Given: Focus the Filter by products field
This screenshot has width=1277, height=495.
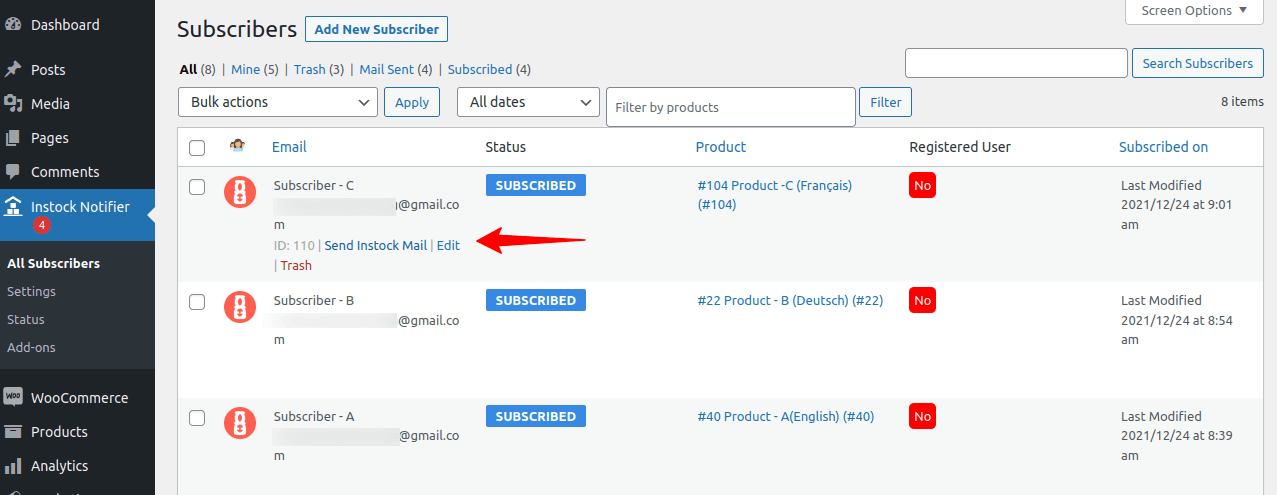Looking at the screenshot, I should [x=731, y=107].
